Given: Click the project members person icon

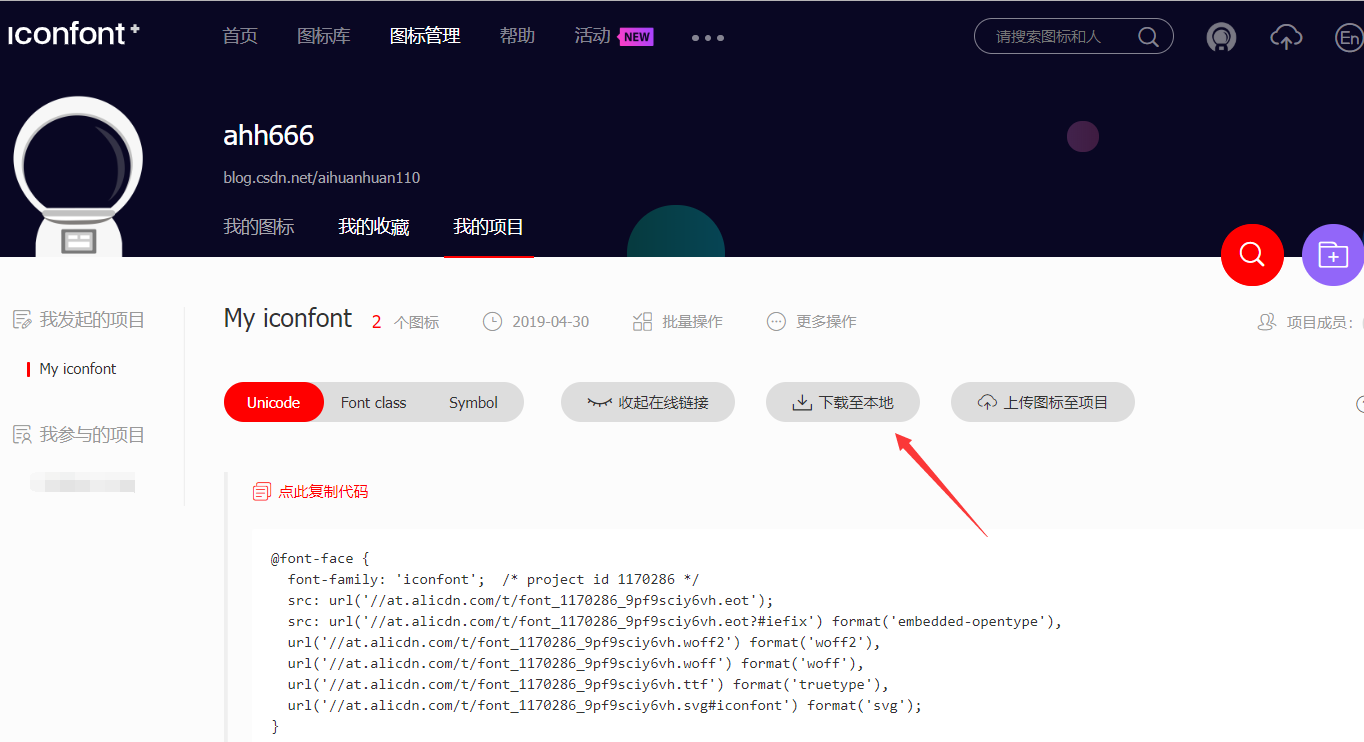Looking at the screenshot, I should [x=1267, y=322].
